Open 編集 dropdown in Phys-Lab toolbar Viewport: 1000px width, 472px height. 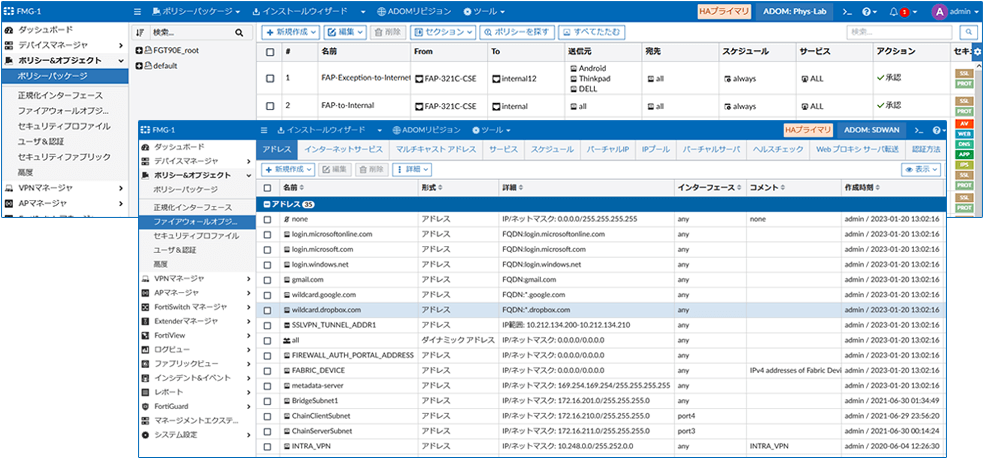[345, 33]
